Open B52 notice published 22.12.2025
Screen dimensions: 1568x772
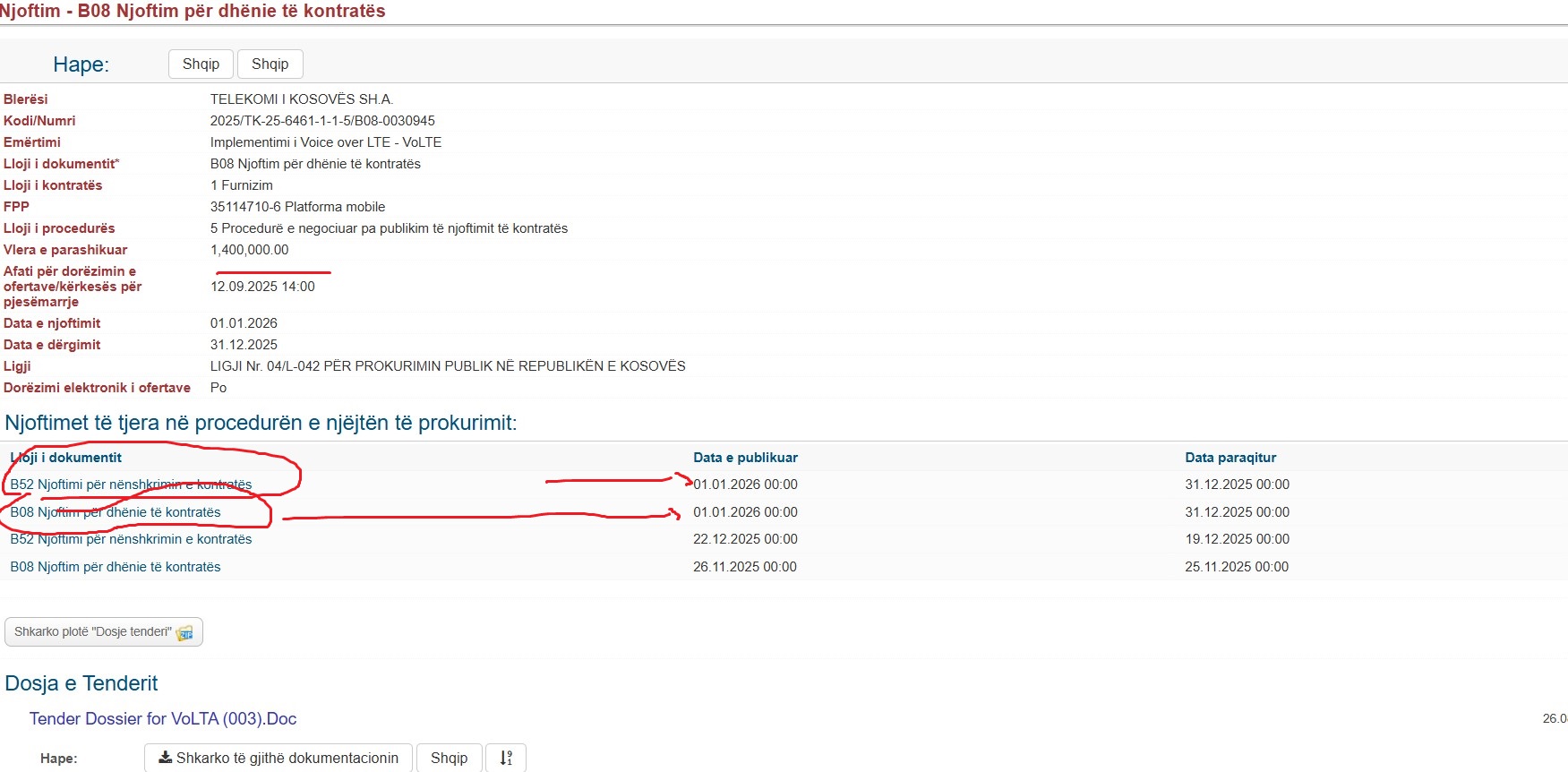click(x=131, y=539)
